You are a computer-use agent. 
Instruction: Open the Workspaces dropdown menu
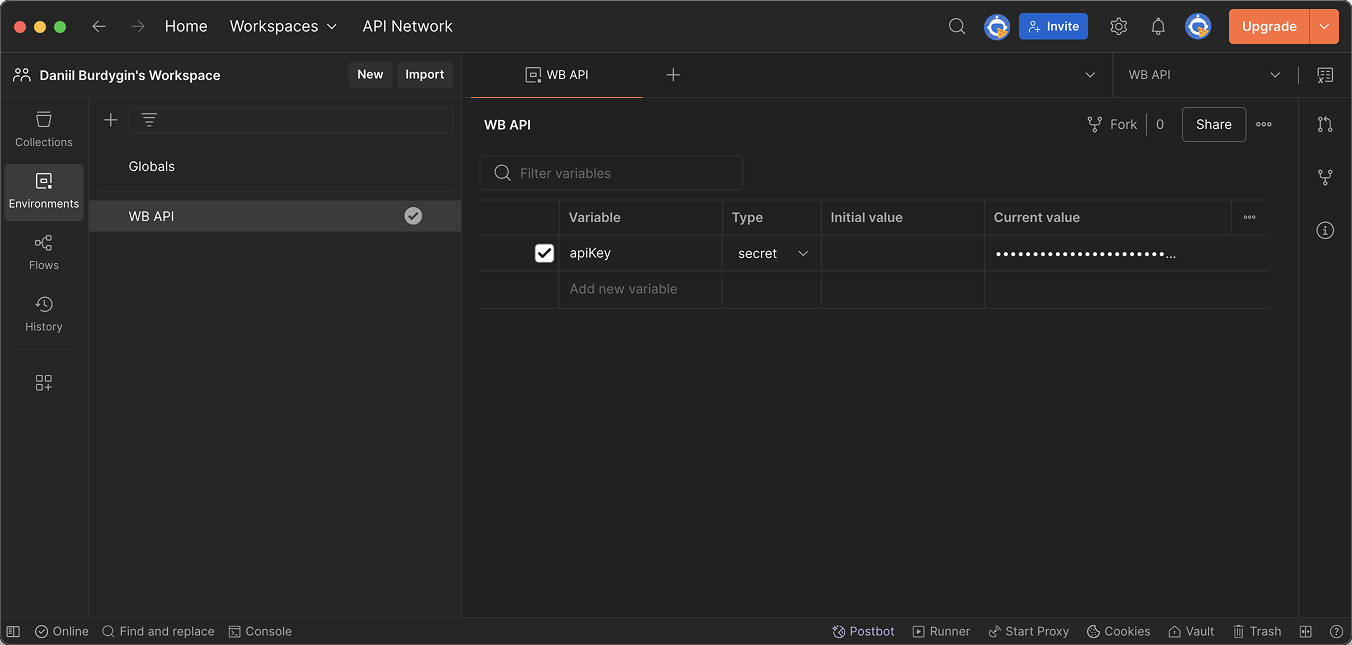coord(283,26)
